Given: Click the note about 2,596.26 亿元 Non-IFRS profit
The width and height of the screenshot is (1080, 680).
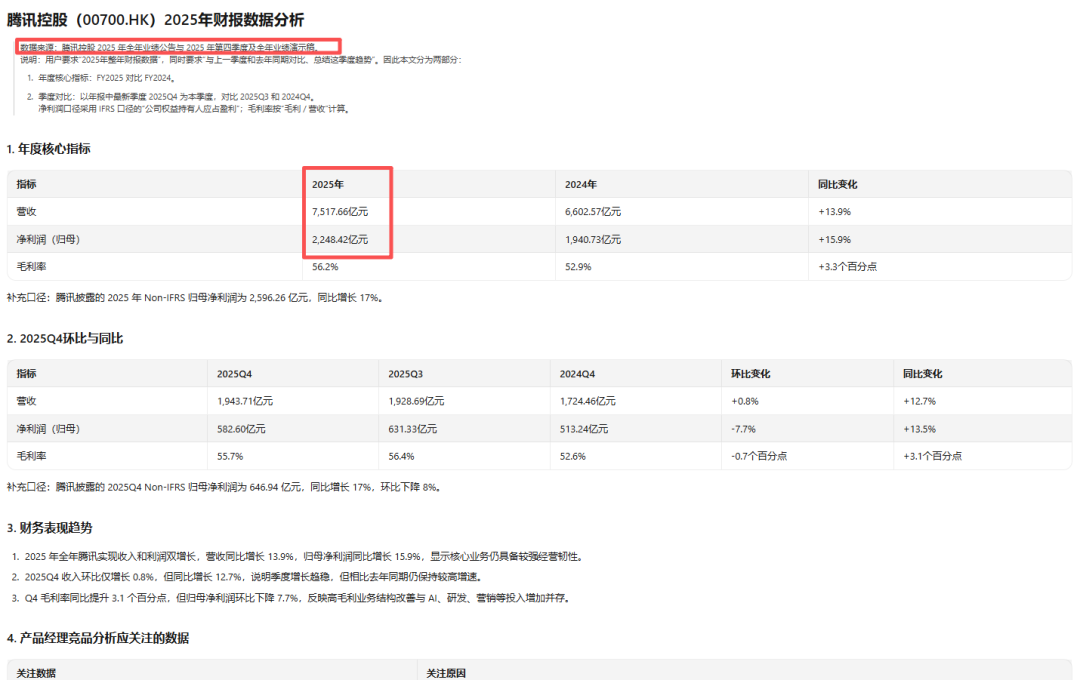Looking at the screenshot, I should tap(195, 298).
